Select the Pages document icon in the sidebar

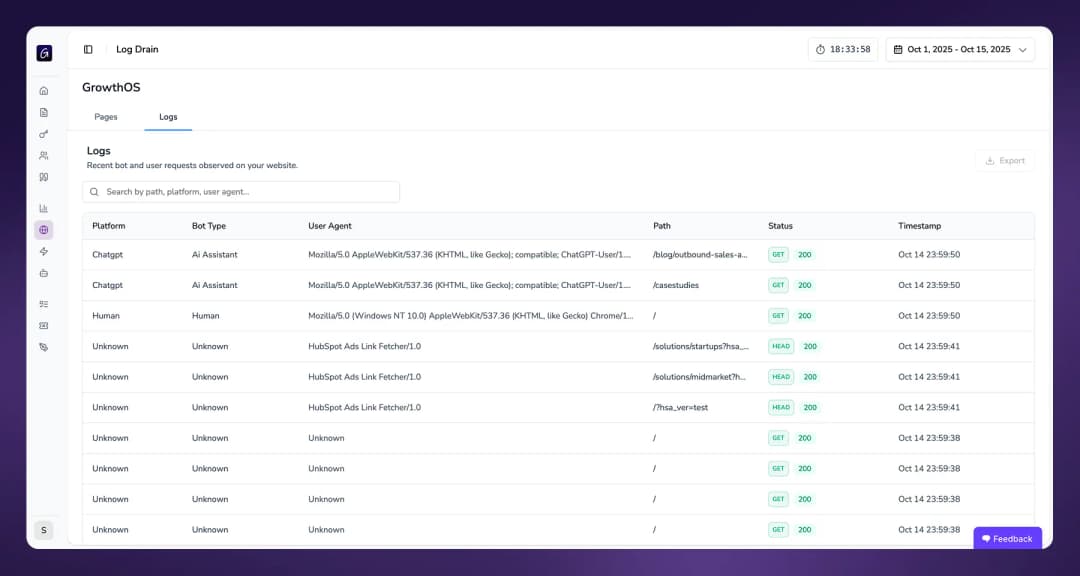[x=44, y=112]
